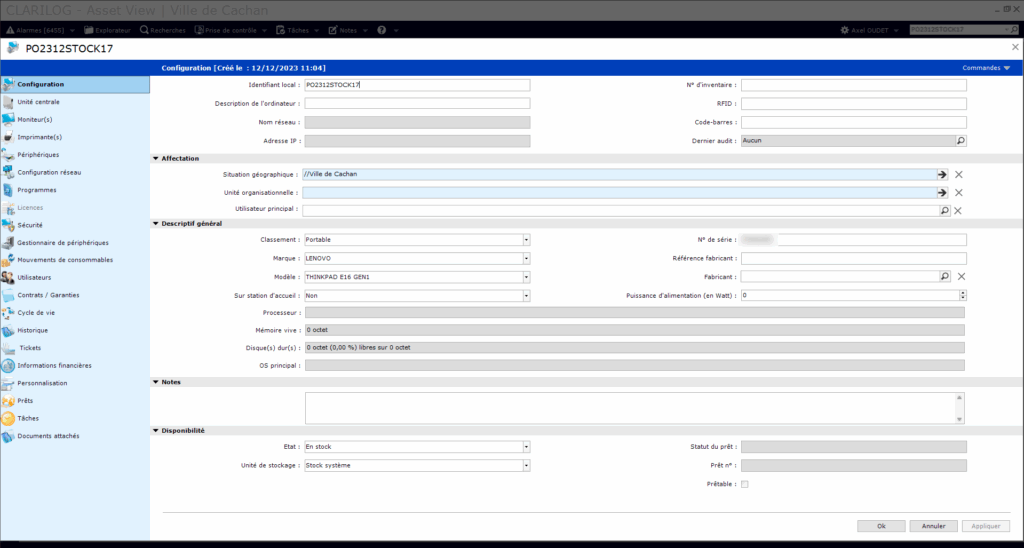Open the Alarmes menu
This screenshot has width=1024, height=548.
pos(40,30)
